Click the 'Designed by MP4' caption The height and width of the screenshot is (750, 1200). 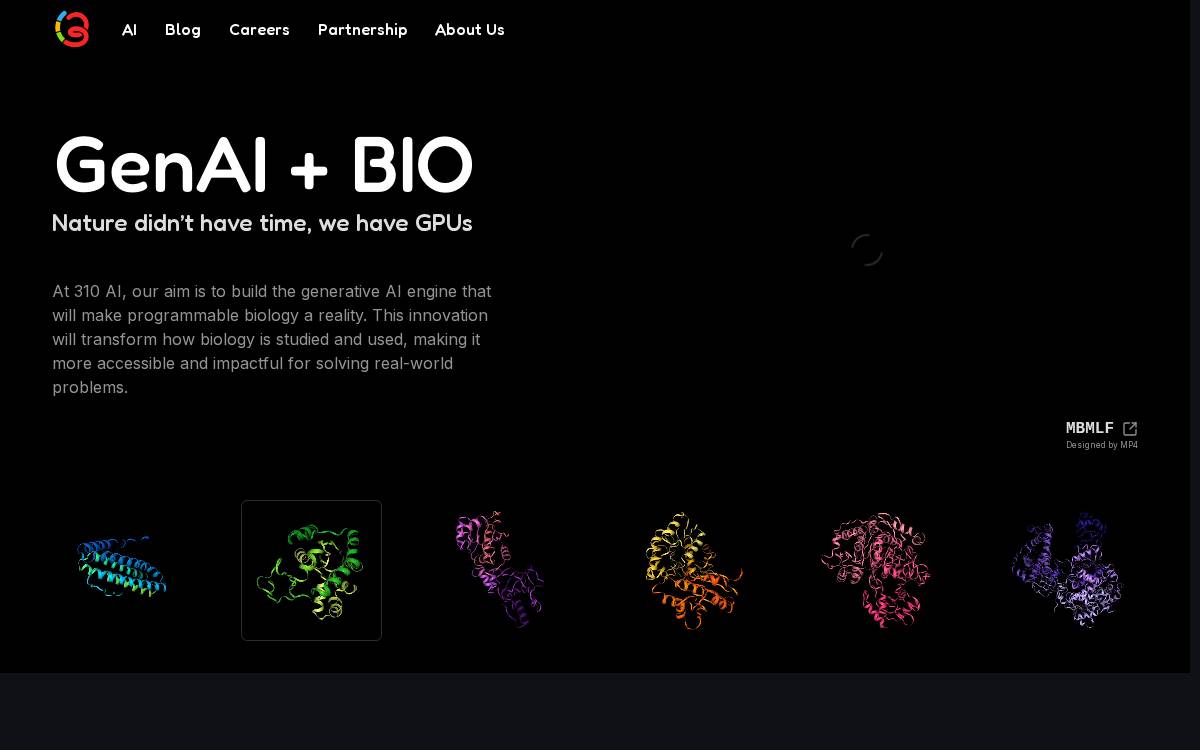[x=1101, y=445]
